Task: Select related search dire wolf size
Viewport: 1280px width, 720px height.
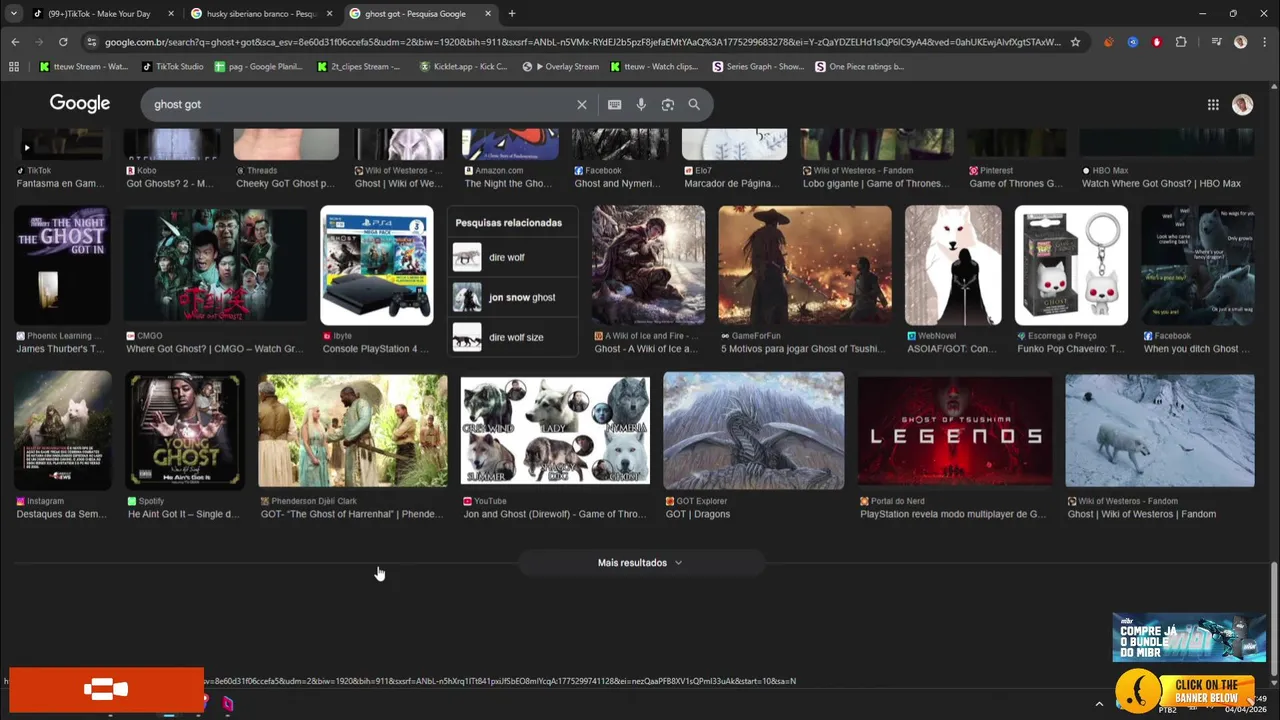Action: click(x=512, y=337)
